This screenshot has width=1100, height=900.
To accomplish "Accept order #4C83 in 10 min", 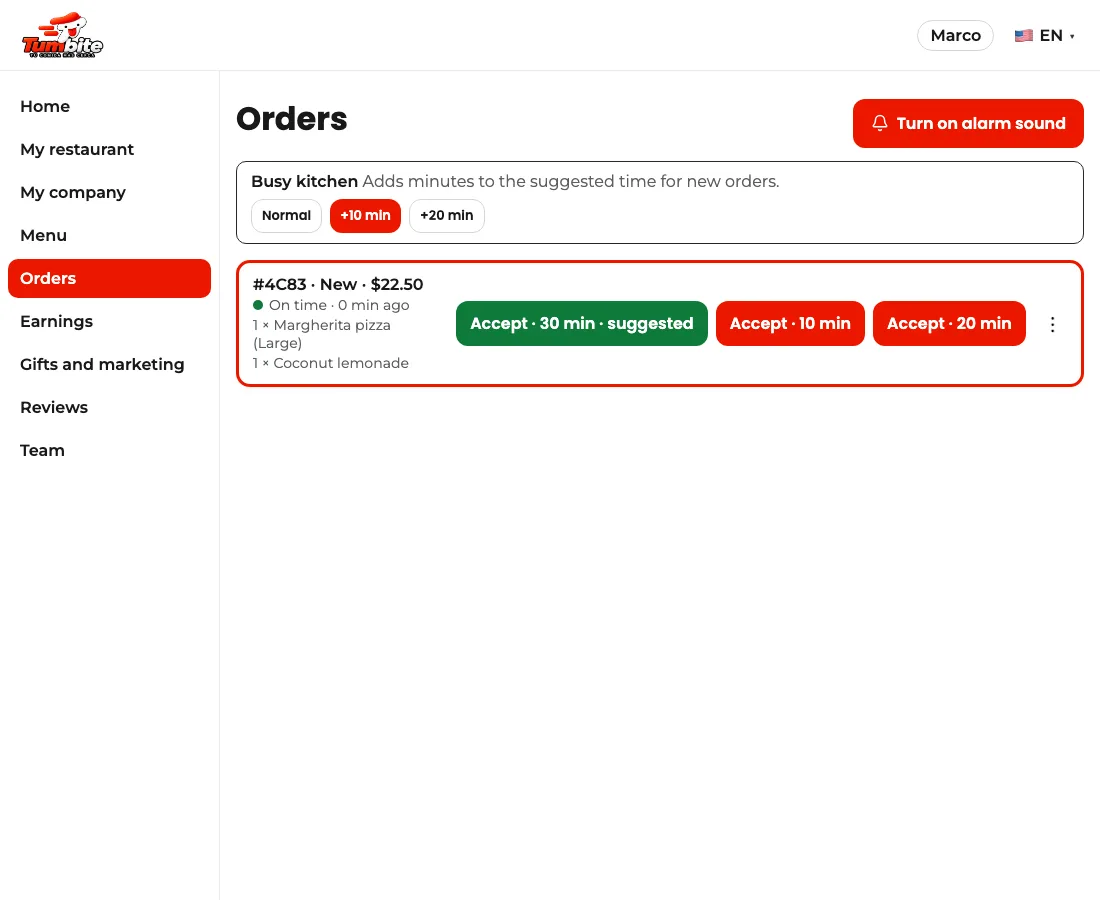I will click(x=790, y=323).
